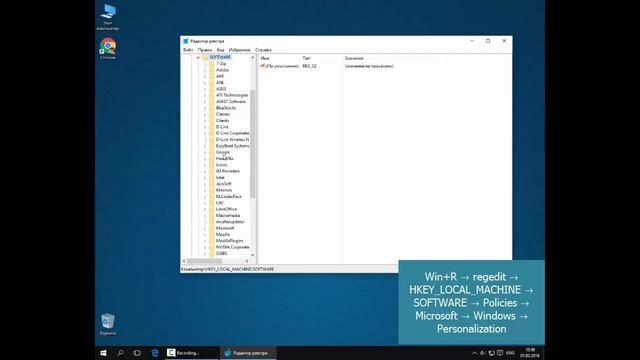Screen dimensions: 640x360
Task: Expand the NVIDIA Corporation key
Action: pyautogui.click(x=205, y=247)
